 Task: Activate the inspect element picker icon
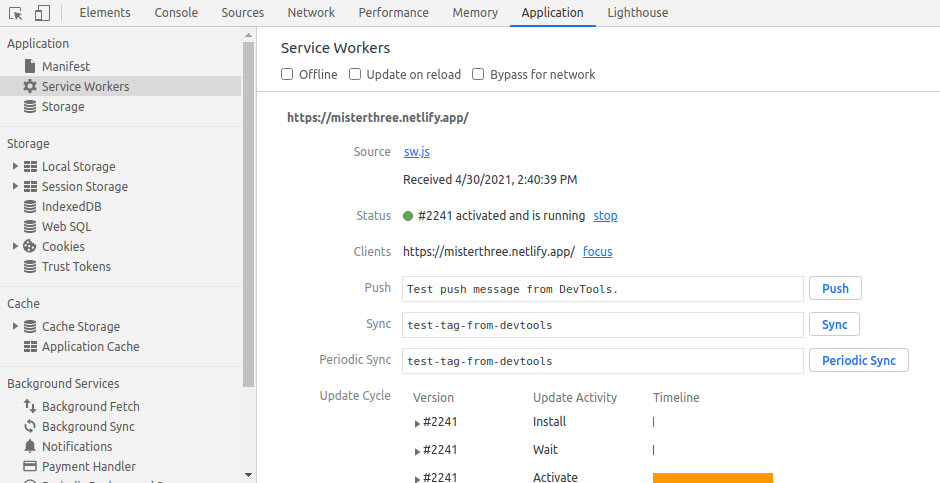point(16,13)
